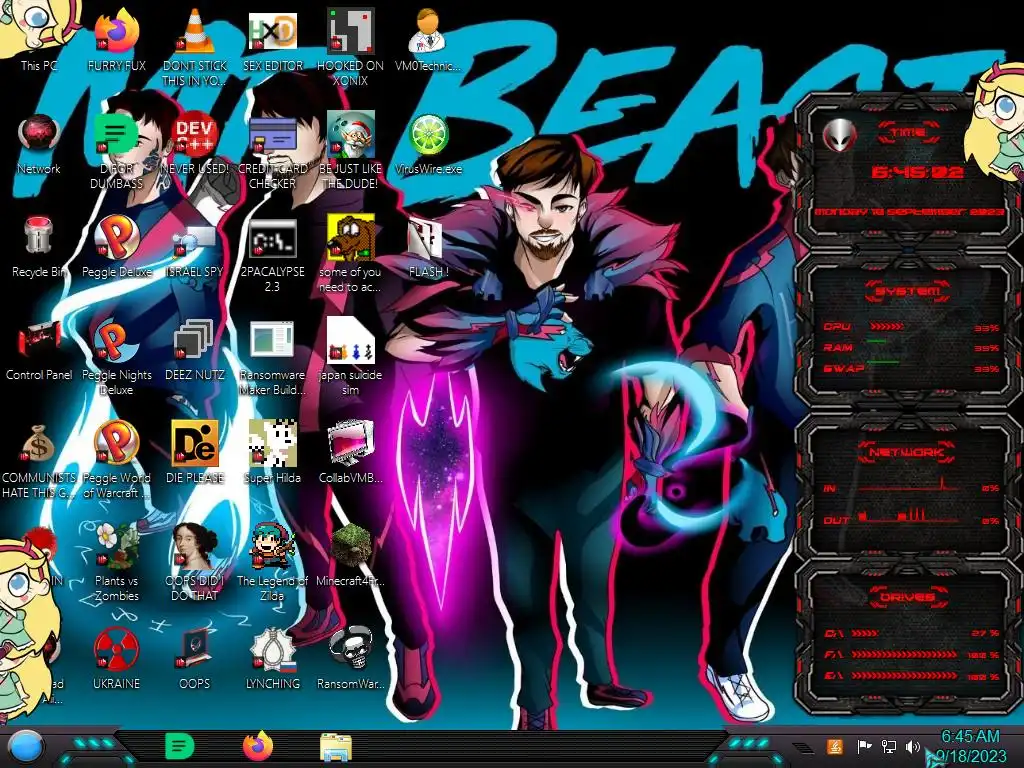
Task: Select the dog icon "some of you need to ac..."
Action: [x=351, y=253]
